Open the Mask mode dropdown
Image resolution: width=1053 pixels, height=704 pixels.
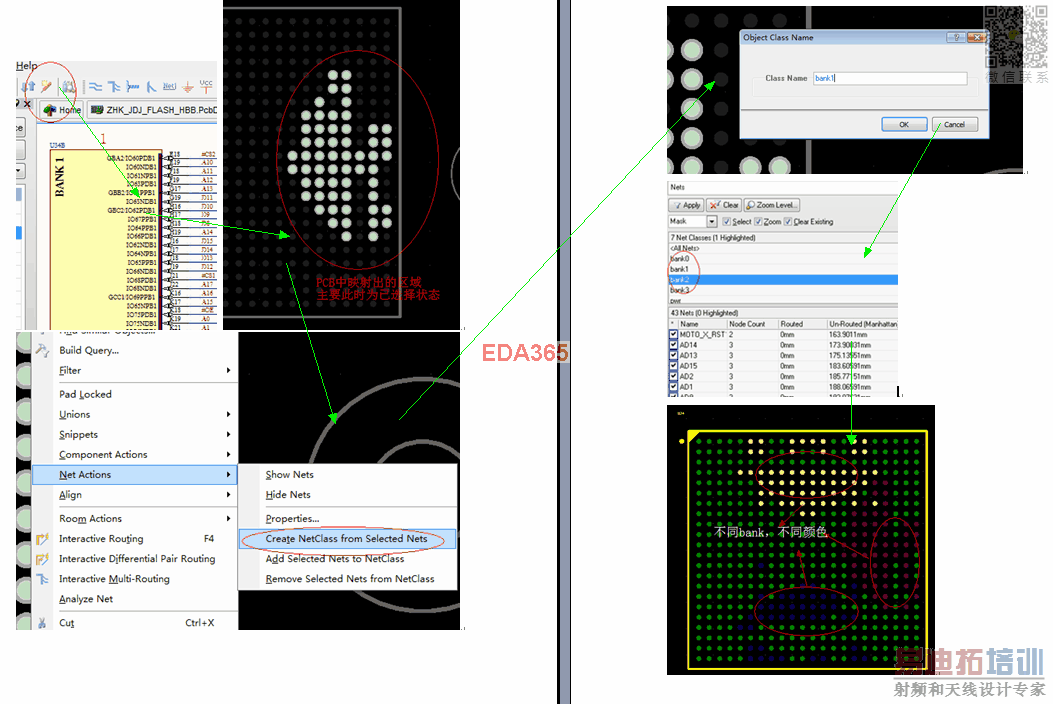[712, 222]
